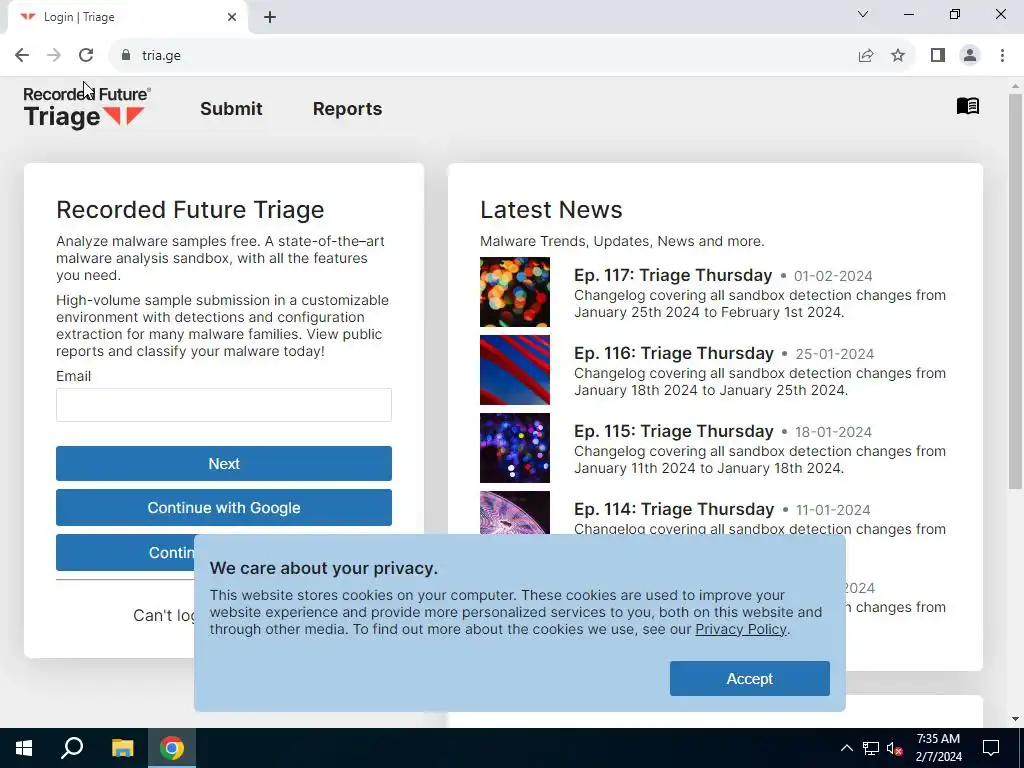Click the Recorded Future Triage logo
Image resolution: width=1024 pixels, height=768 pixels.
click(x=87, y=108)
